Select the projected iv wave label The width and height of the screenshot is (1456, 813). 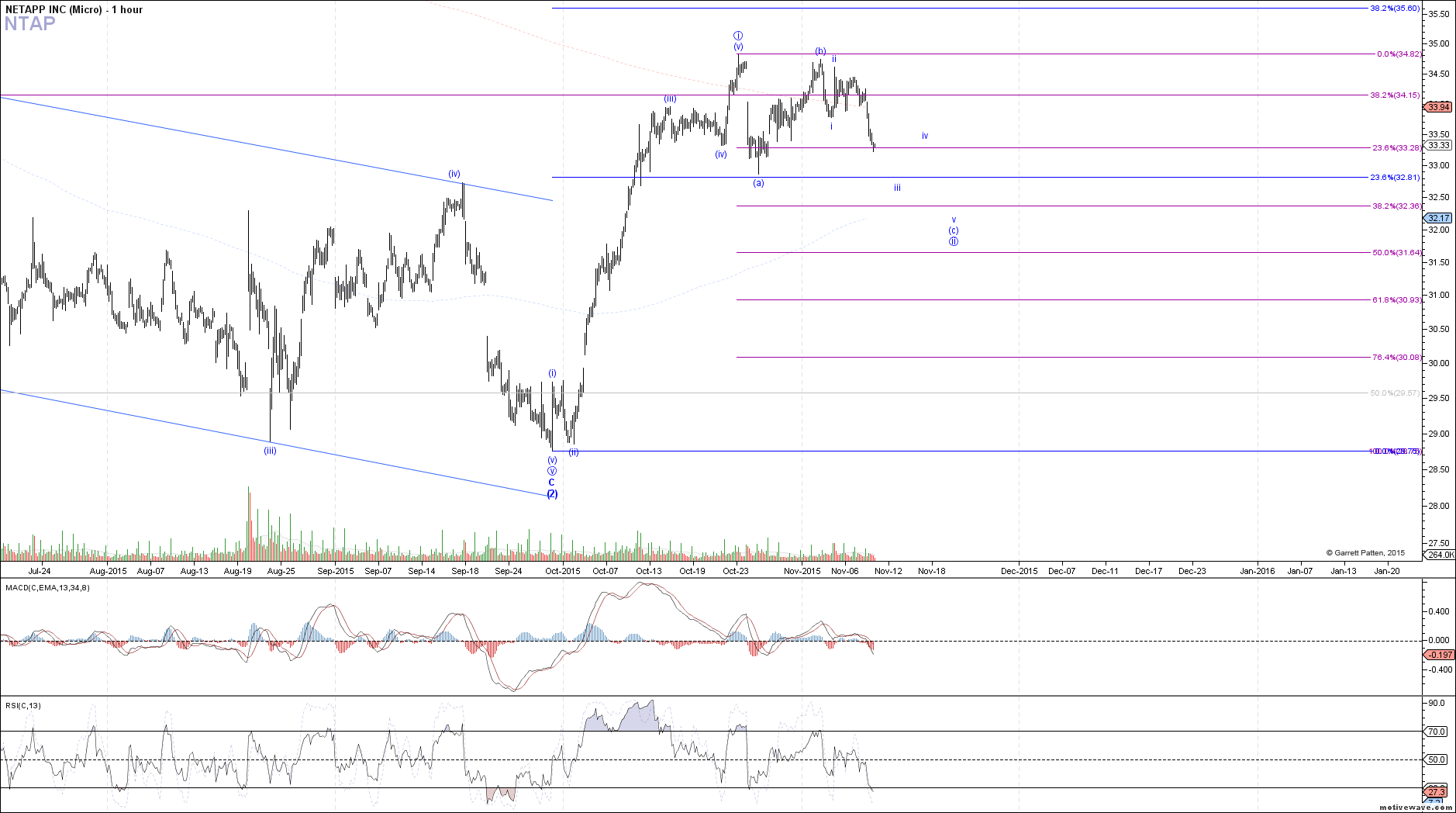click(925, 136)
